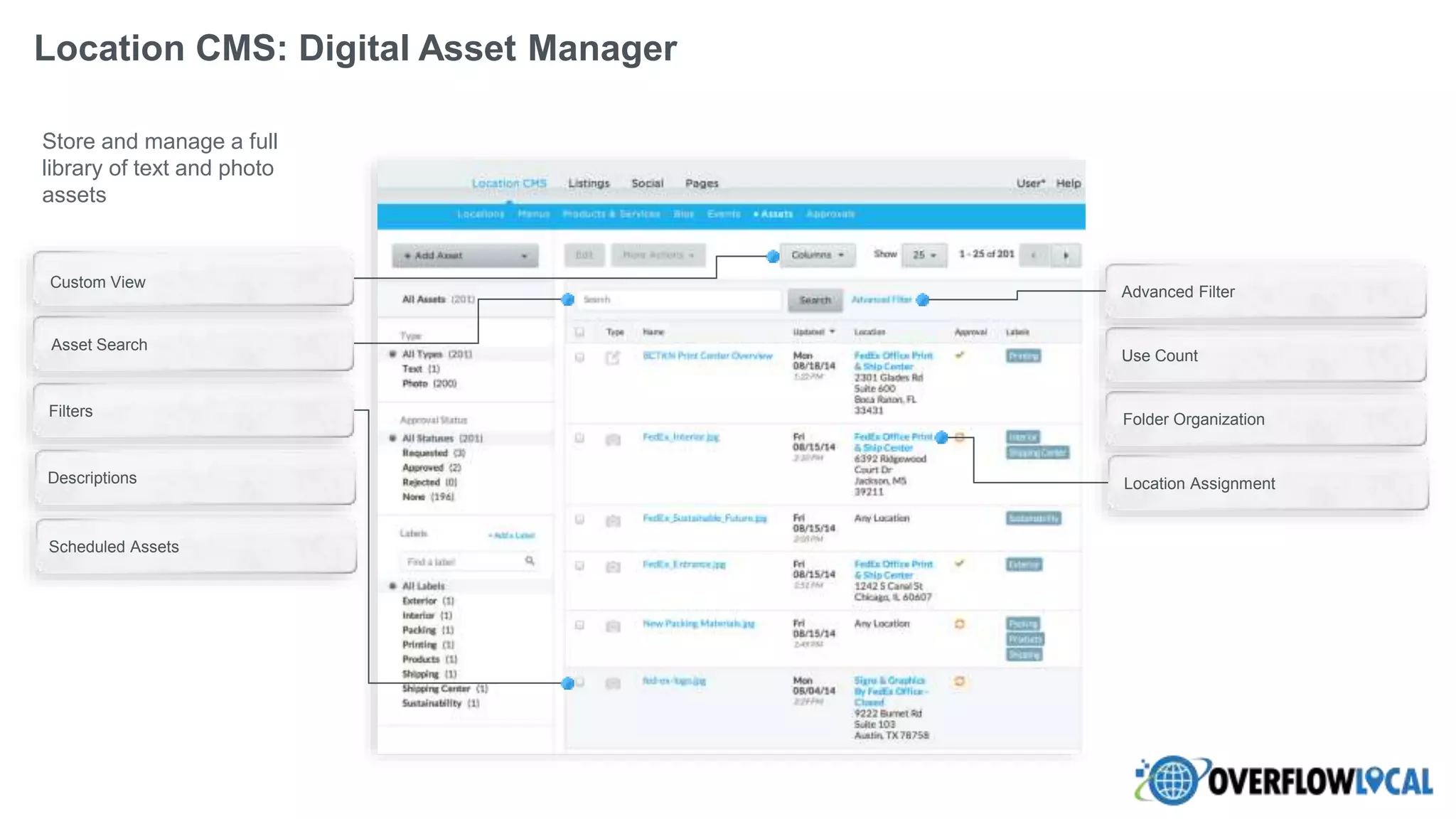Click the Exterior label tag
This screenshot has height=819, width=1456.
pos(1024,564)
